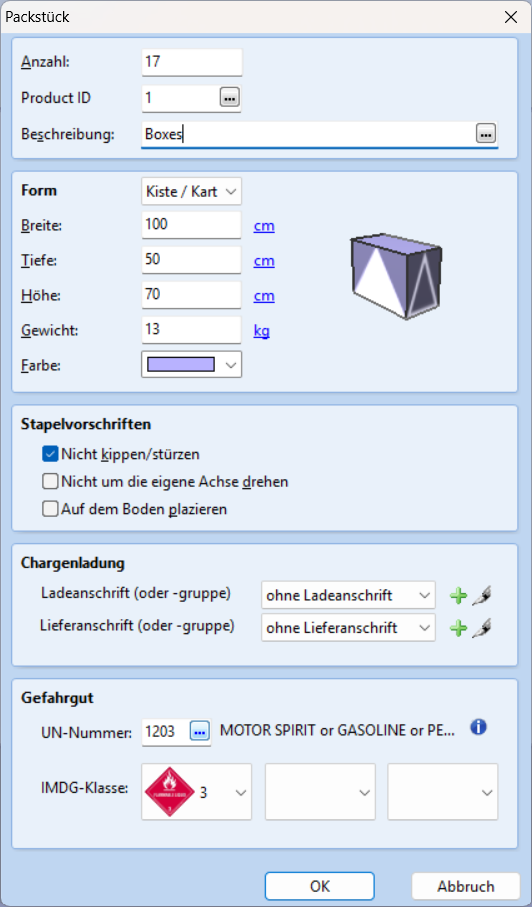
Task: Edit Lieferanschrift with the pen icon
Action: click(x=482, y=628)
